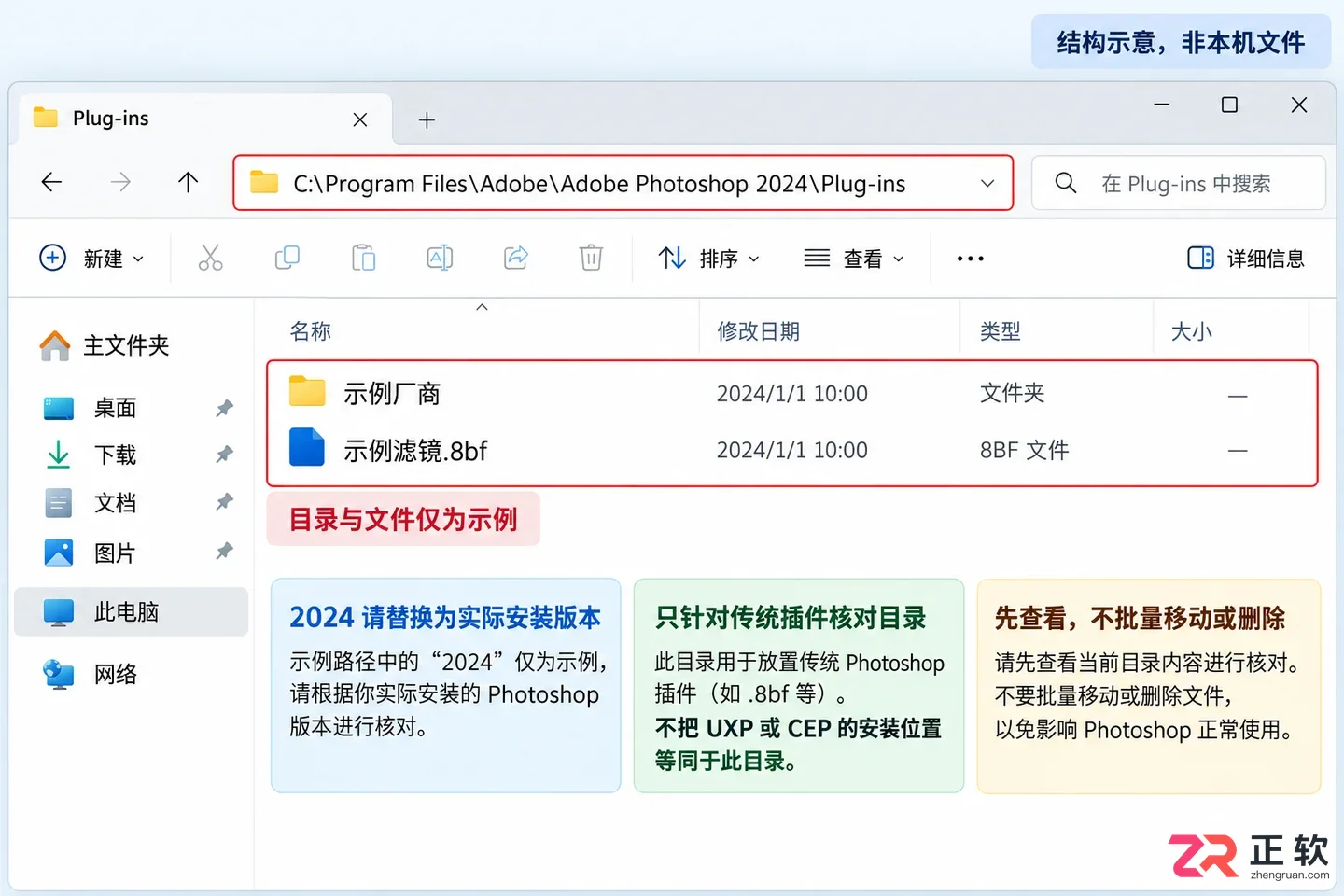Unpin 文档 using its pin icon

[x=224, y=502]
